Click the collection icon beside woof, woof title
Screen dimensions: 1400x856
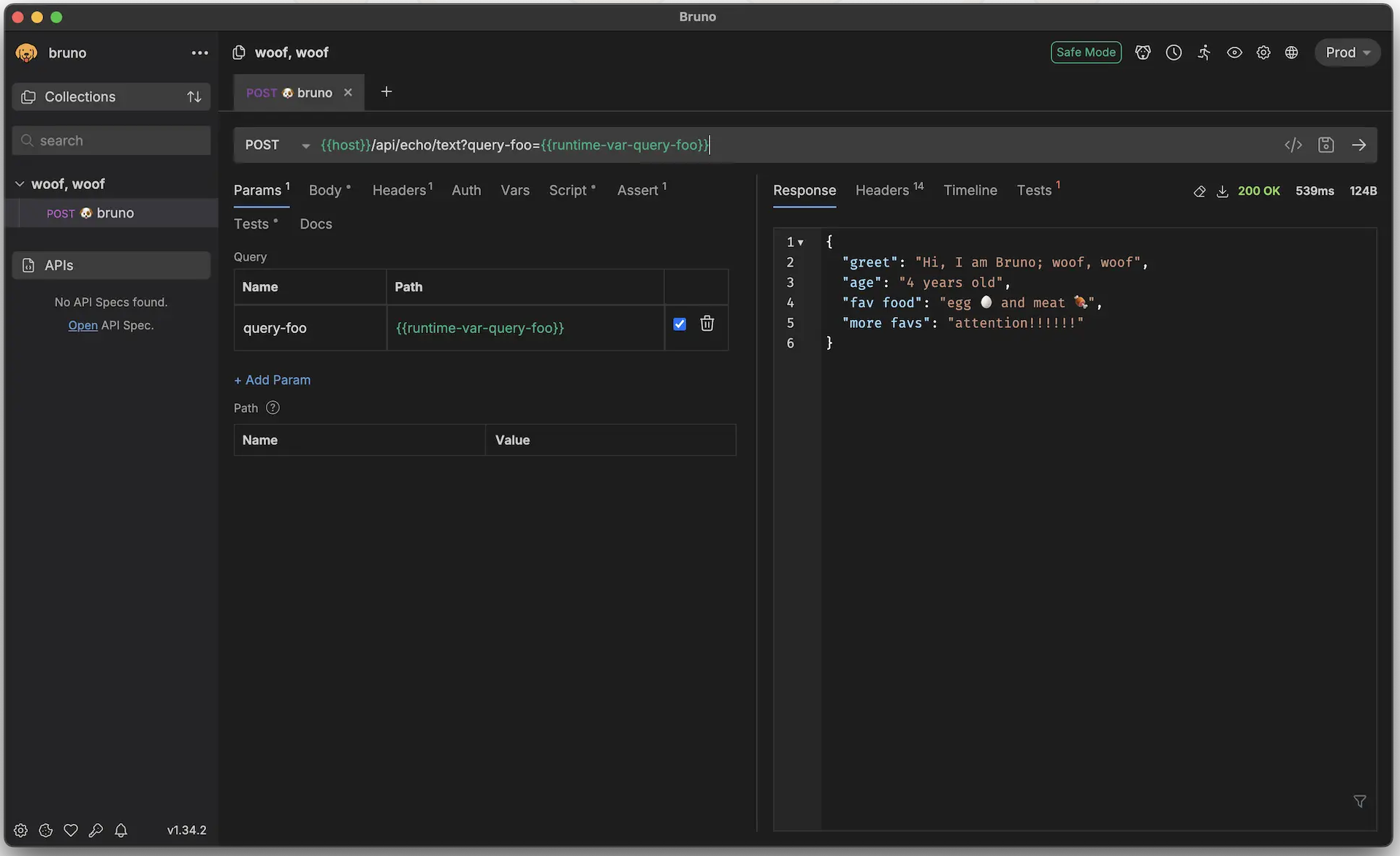pyautogui.click(x=239, y=53)
